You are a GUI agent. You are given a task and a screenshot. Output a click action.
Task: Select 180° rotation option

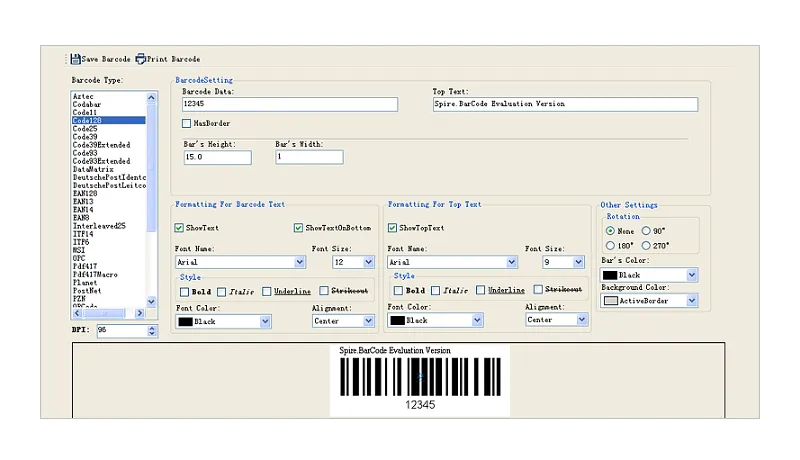point(610,246)
